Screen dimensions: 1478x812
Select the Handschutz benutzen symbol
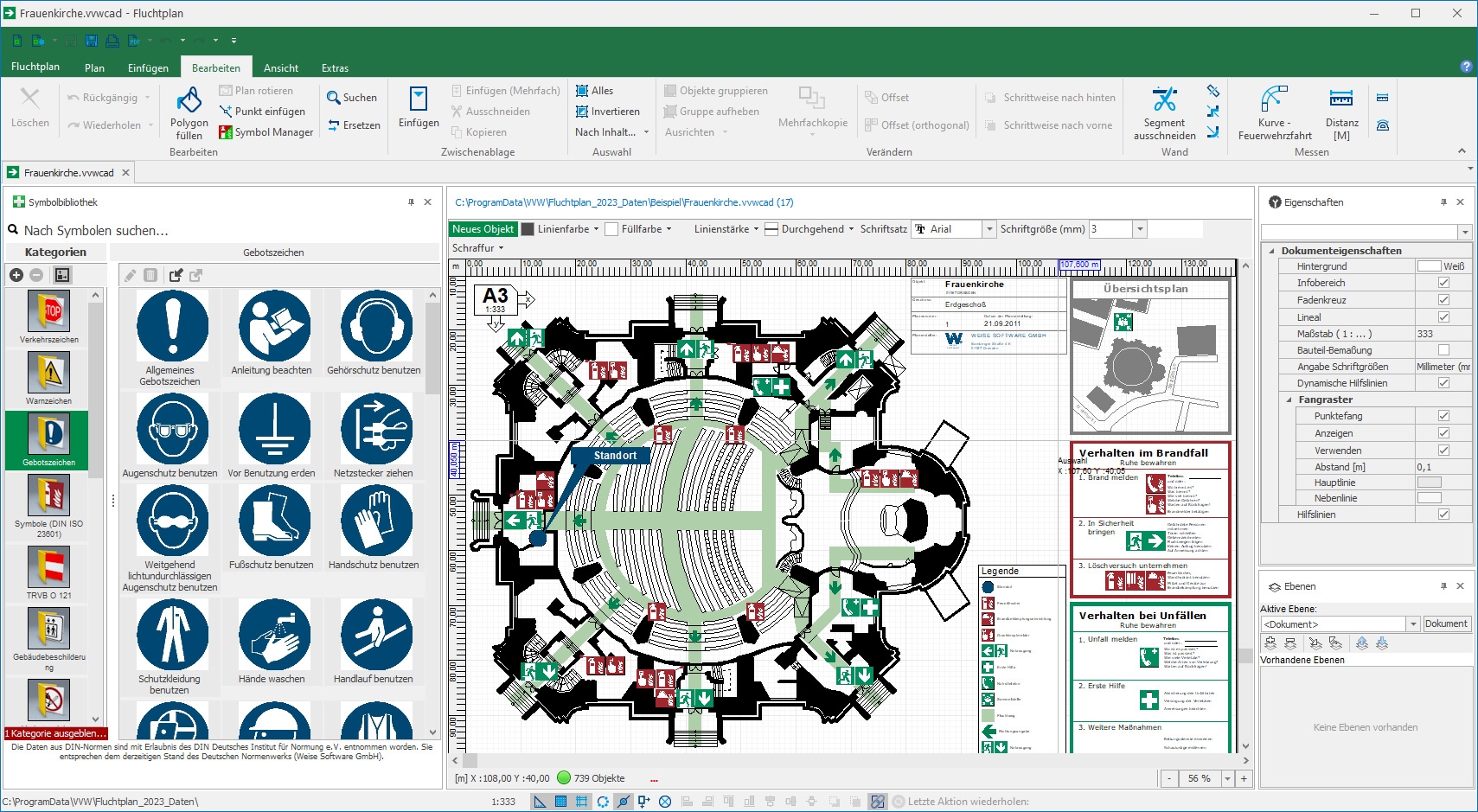click(374, 528)
